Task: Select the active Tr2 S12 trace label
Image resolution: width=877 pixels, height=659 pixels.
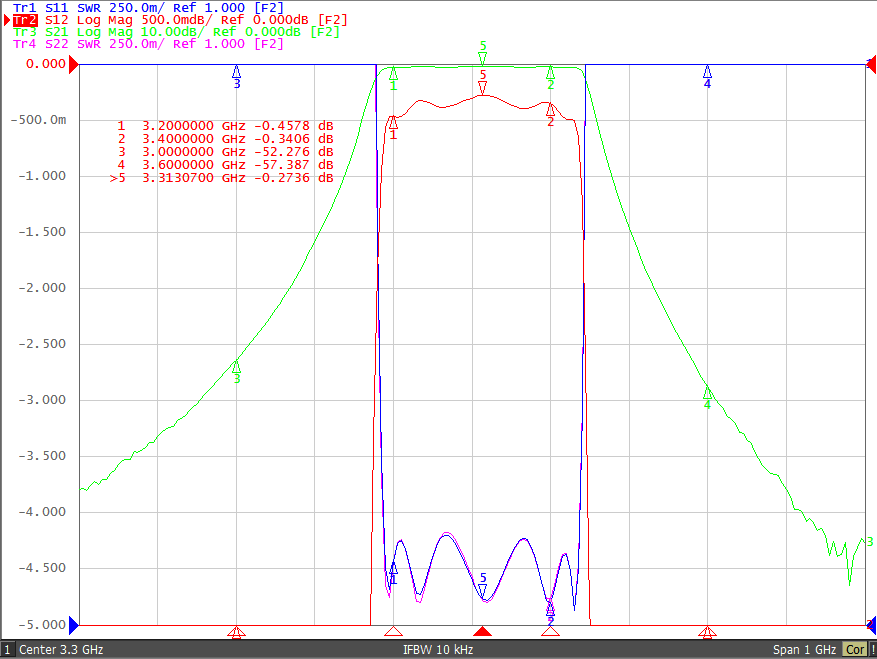Action: click(180, 20)
